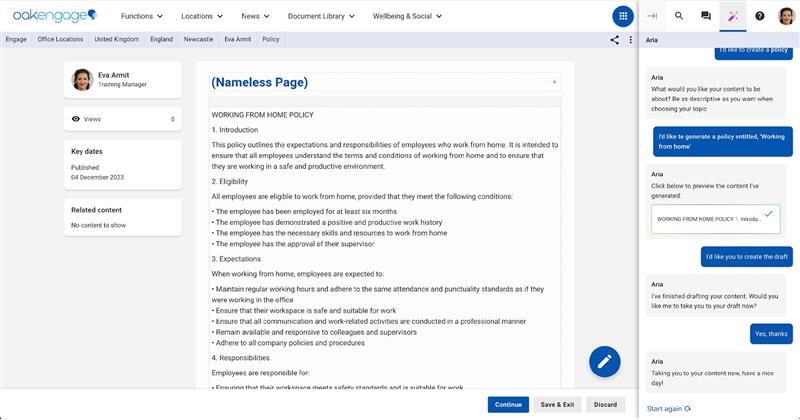This screenshot has height=420, width=800.
Task: Click the Views eye icon
Action: (76, 119)
